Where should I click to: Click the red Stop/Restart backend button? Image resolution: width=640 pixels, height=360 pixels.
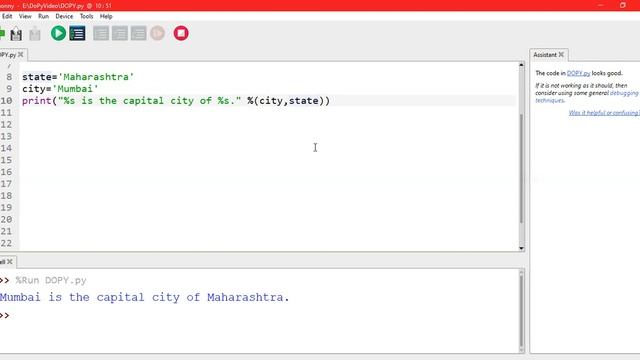tap(181, 33)
